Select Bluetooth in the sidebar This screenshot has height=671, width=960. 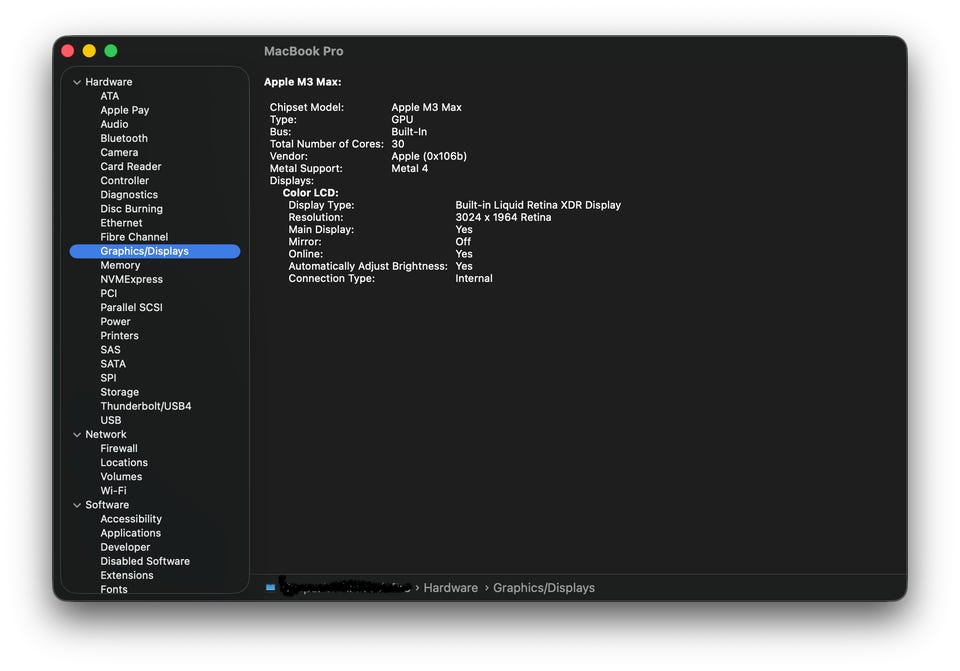(x=124, y=139)
